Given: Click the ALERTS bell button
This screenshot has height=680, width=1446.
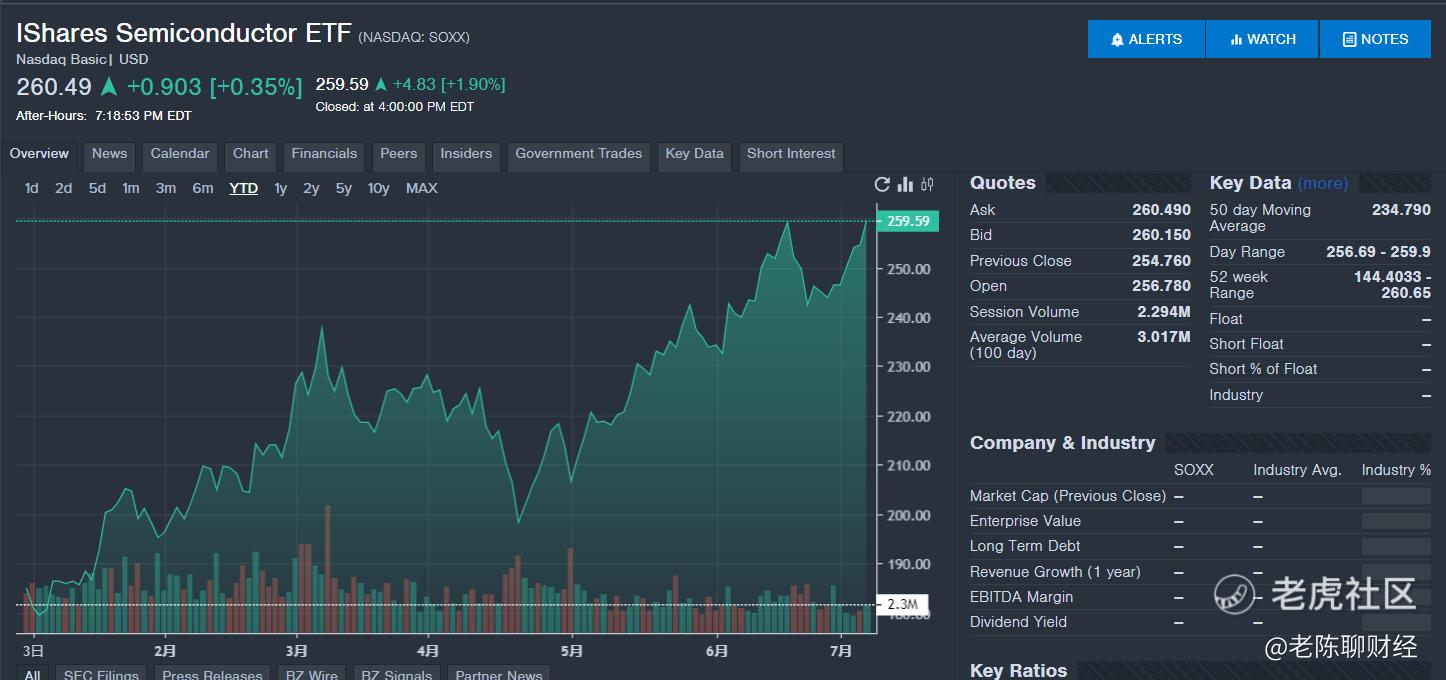Looking at the screenshot, I should click(1146, 39).
